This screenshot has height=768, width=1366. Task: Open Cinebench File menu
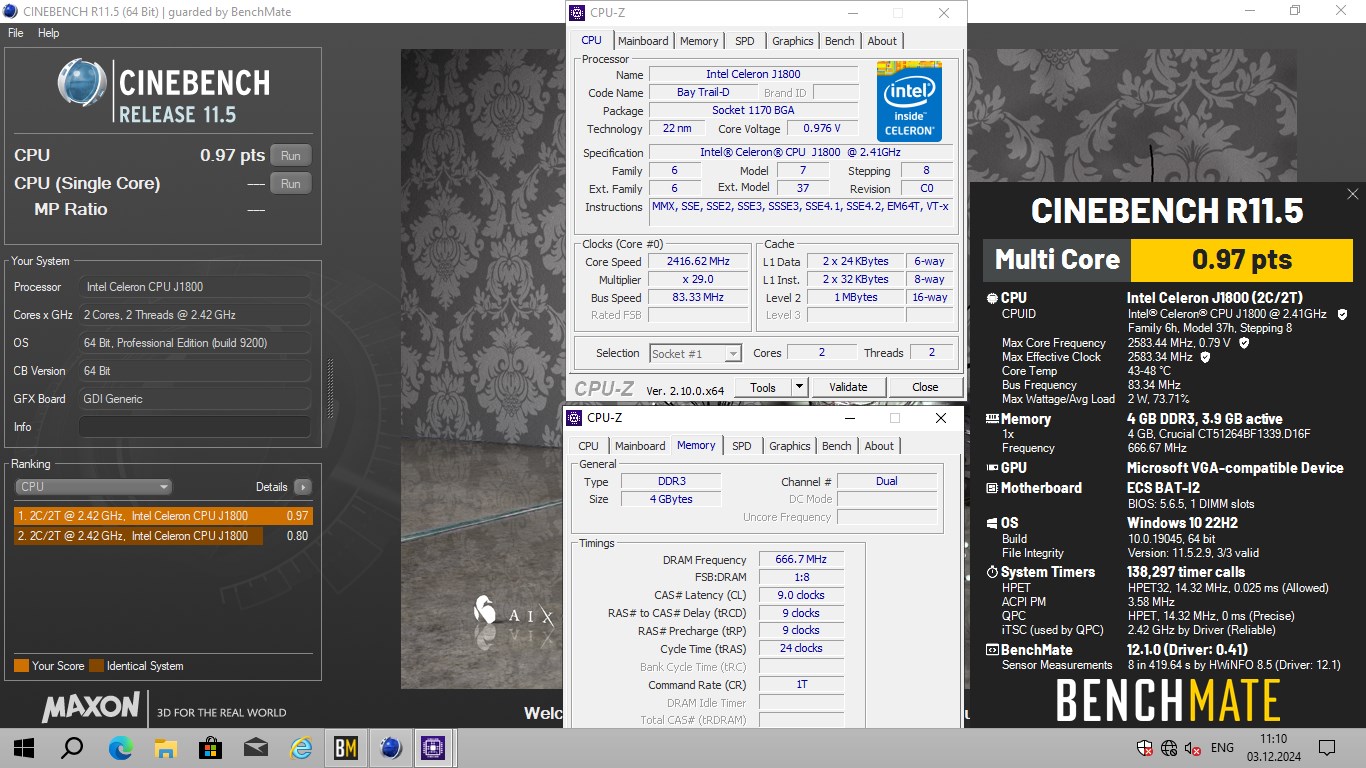[x=15, y=33]
